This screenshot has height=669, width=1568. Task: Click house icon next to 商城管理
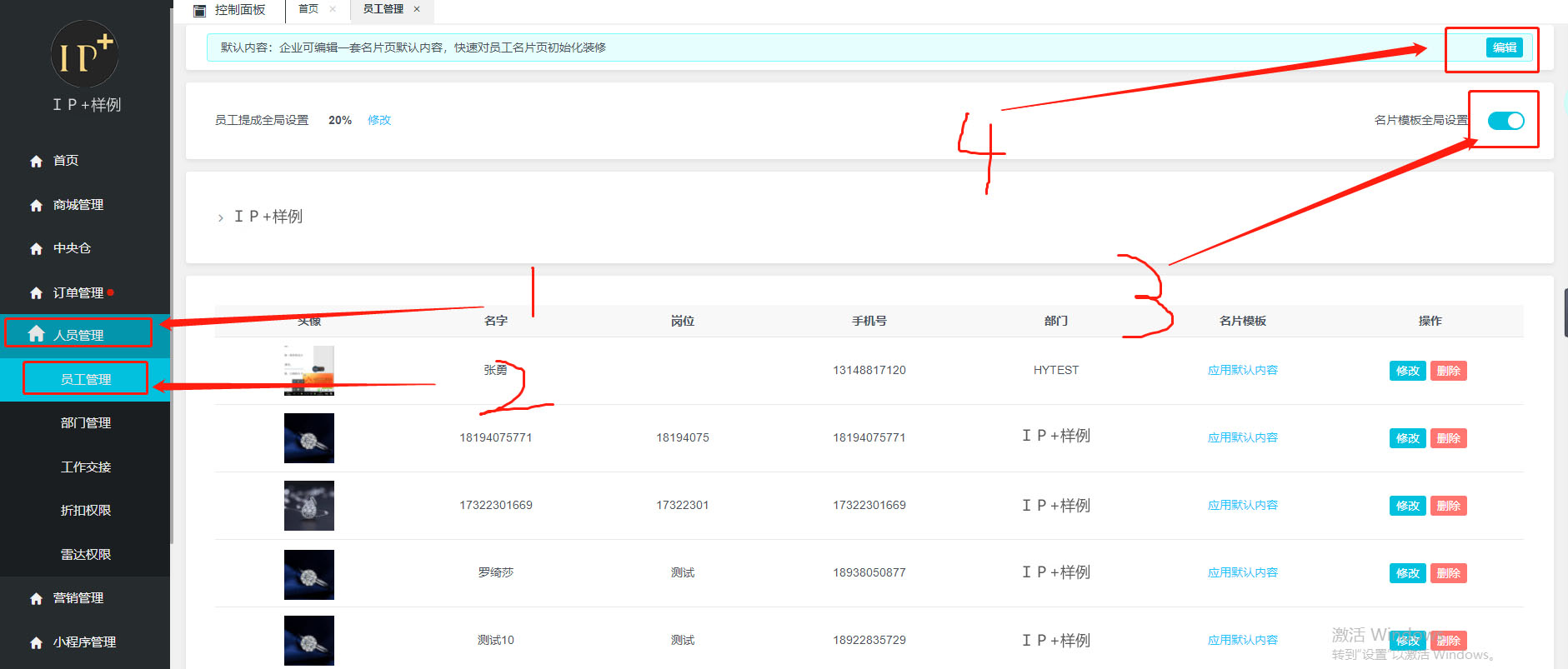pos(36,205)
